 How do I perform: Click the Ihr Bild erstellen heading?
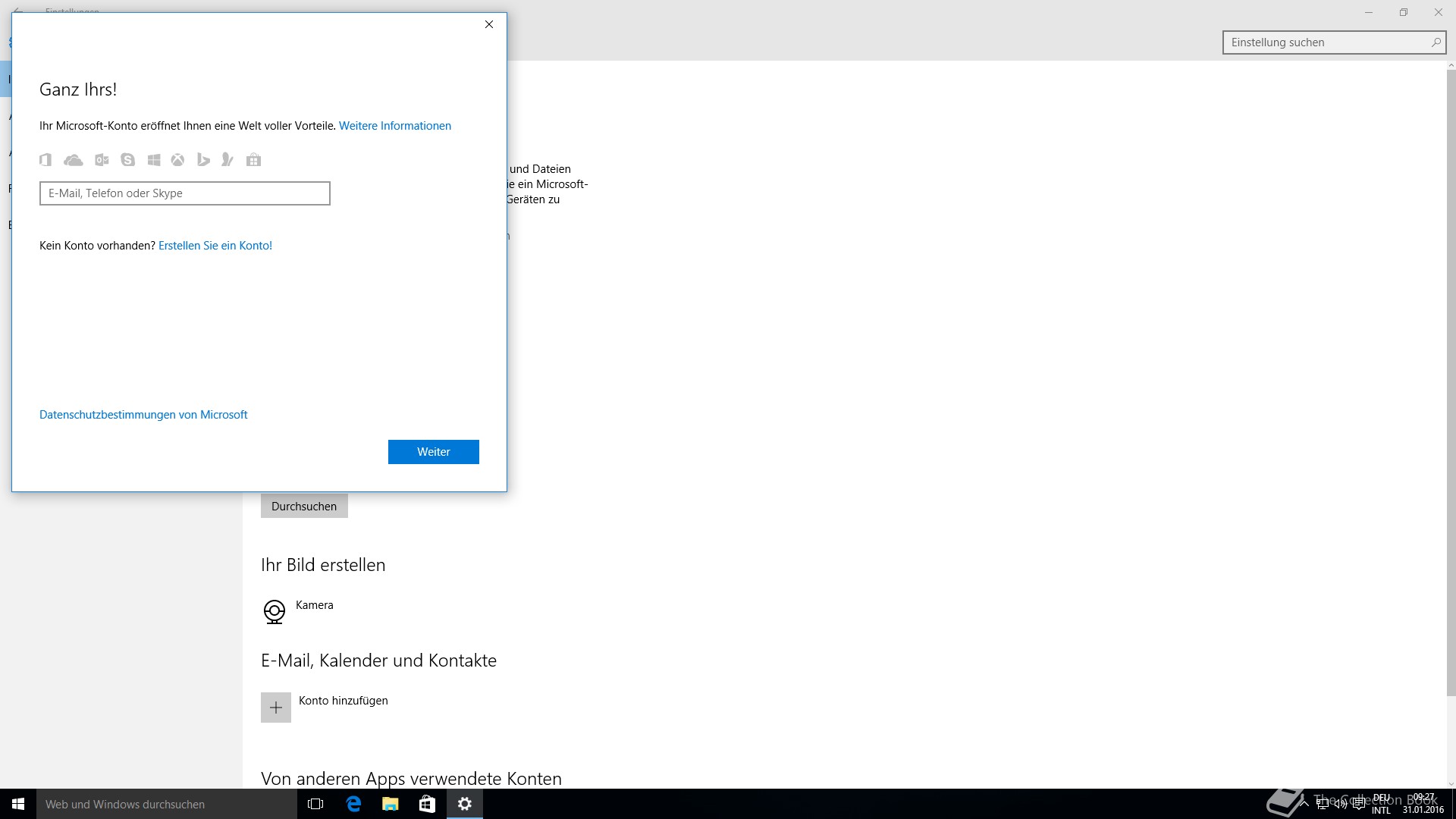323,565
